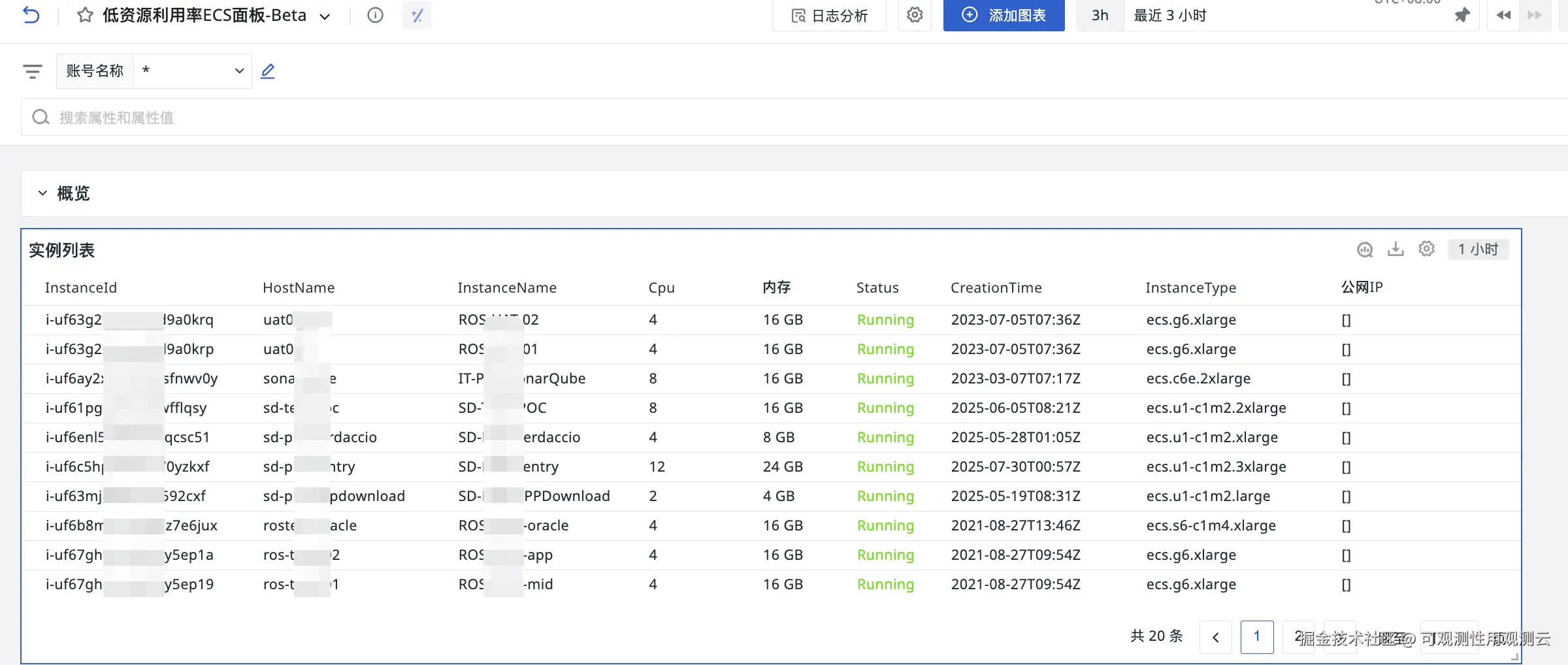Viewport: 1568px width, 665px height.
Task: Show the dashboard info icon
Action: [x=375, y=15]
